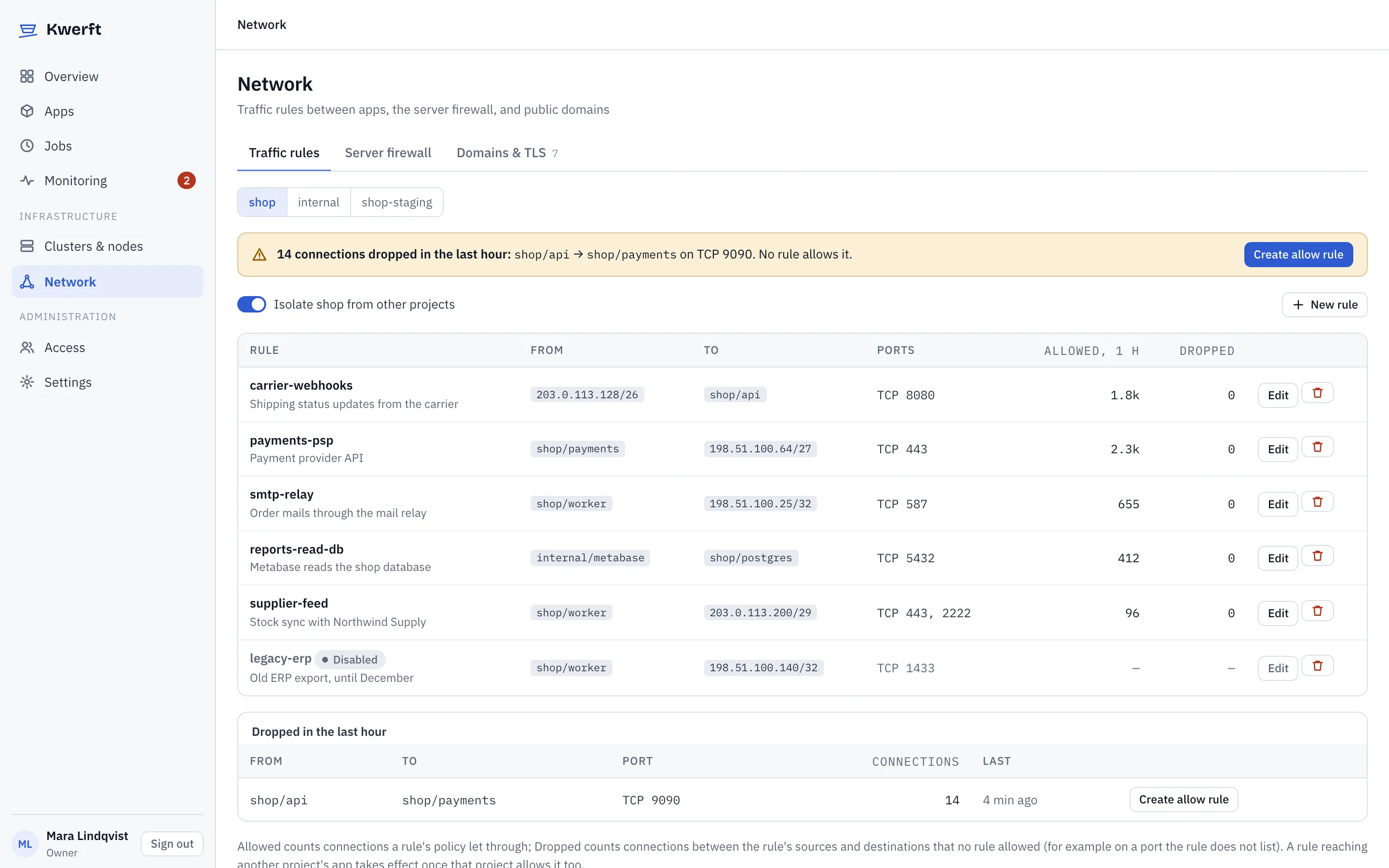Open Jobs via the clock icon
This screenshot has height=868, width=1389.
[27, 146]
